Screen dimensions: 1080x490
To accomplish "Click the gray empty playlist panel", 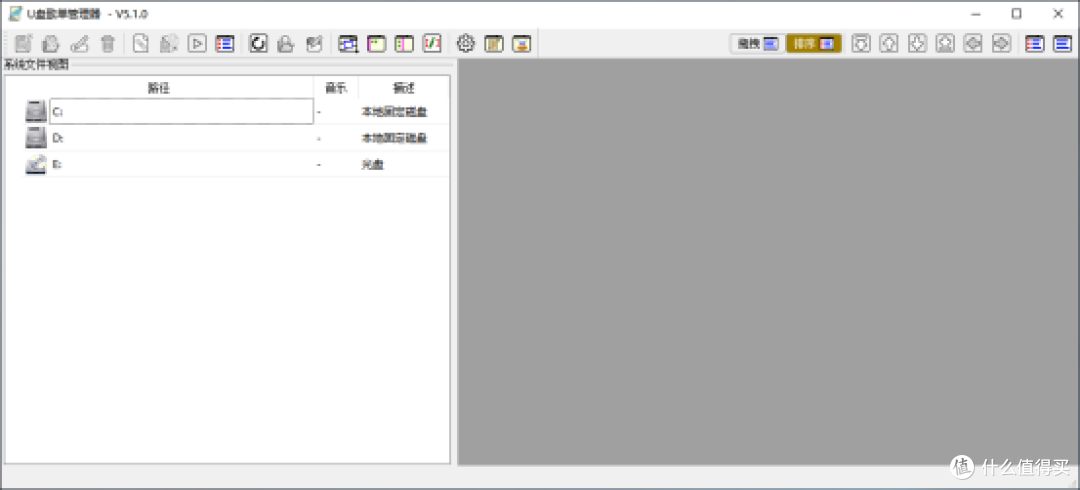I will [x=768, y=262].
